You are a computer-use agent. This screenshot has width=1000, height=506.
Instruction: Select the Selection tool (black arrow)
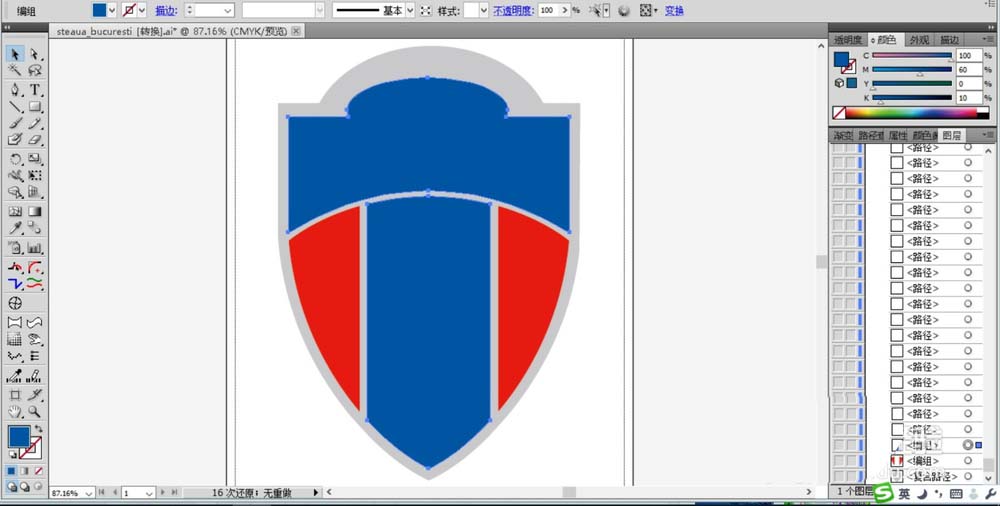(15, 54)
